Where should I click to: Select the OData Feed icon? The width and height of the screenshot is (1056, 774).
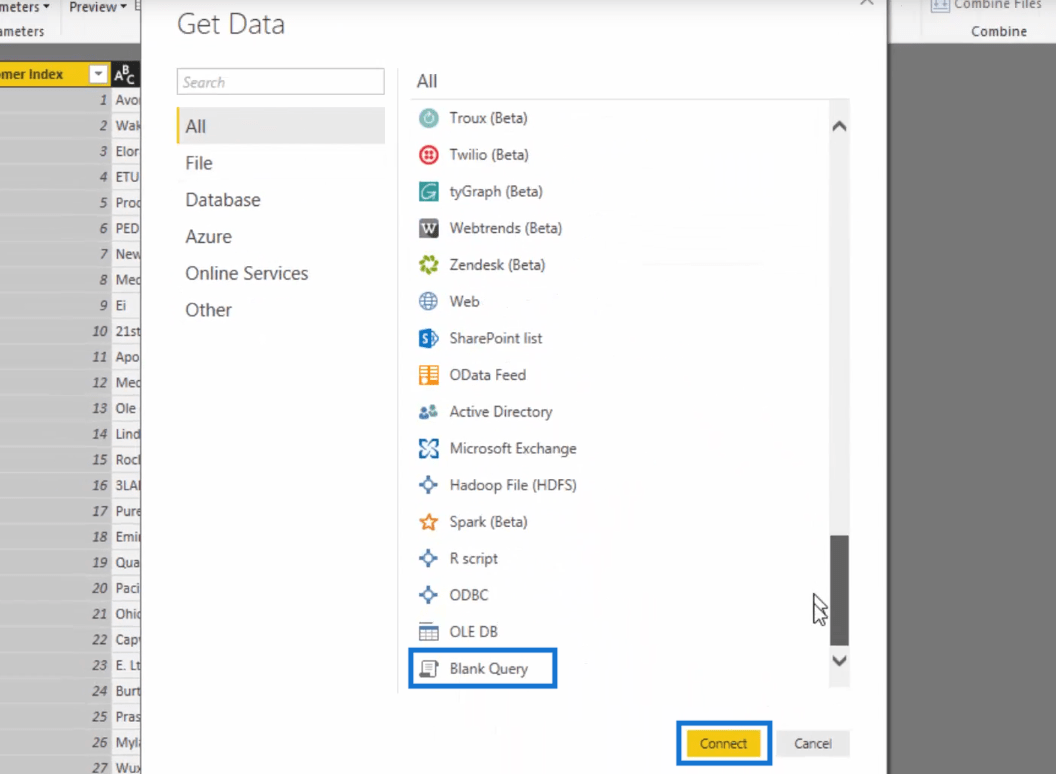tap(428, 375)
